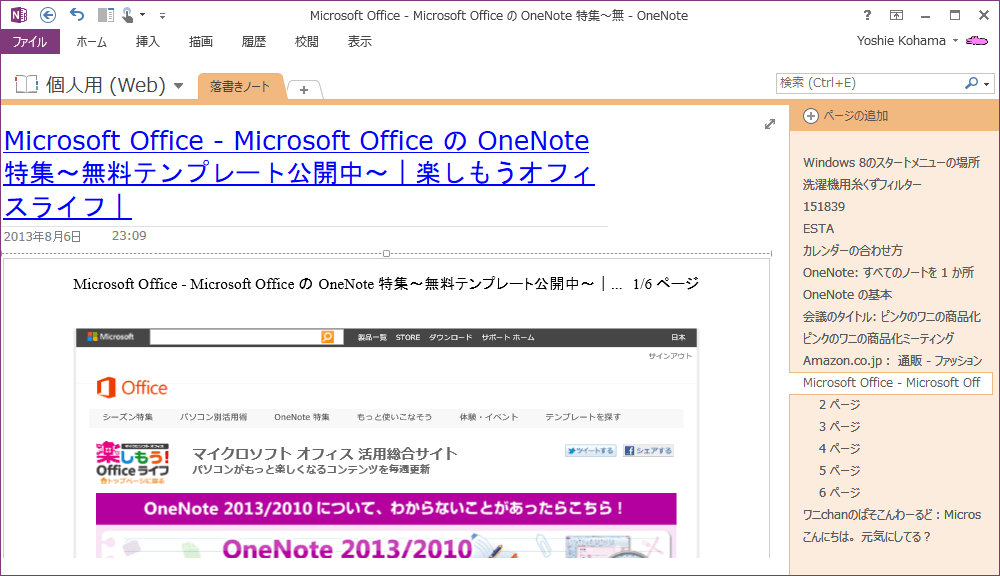Open the ホーム ribbon tab
This screenshot has width=1000, height=576.
pyautogui.click(x=91, y=41)
